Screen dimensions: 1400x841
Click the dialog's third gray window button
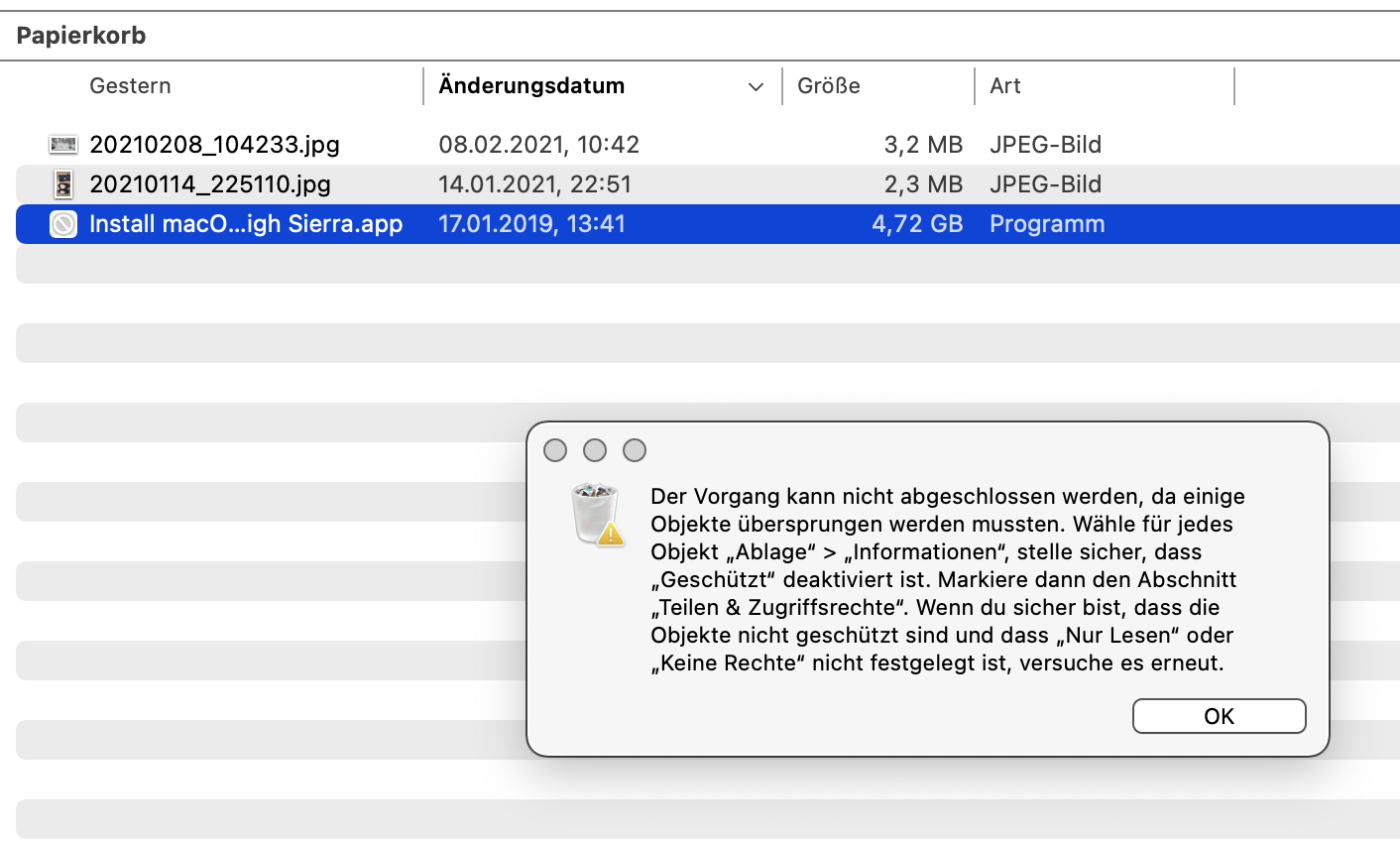635,450
